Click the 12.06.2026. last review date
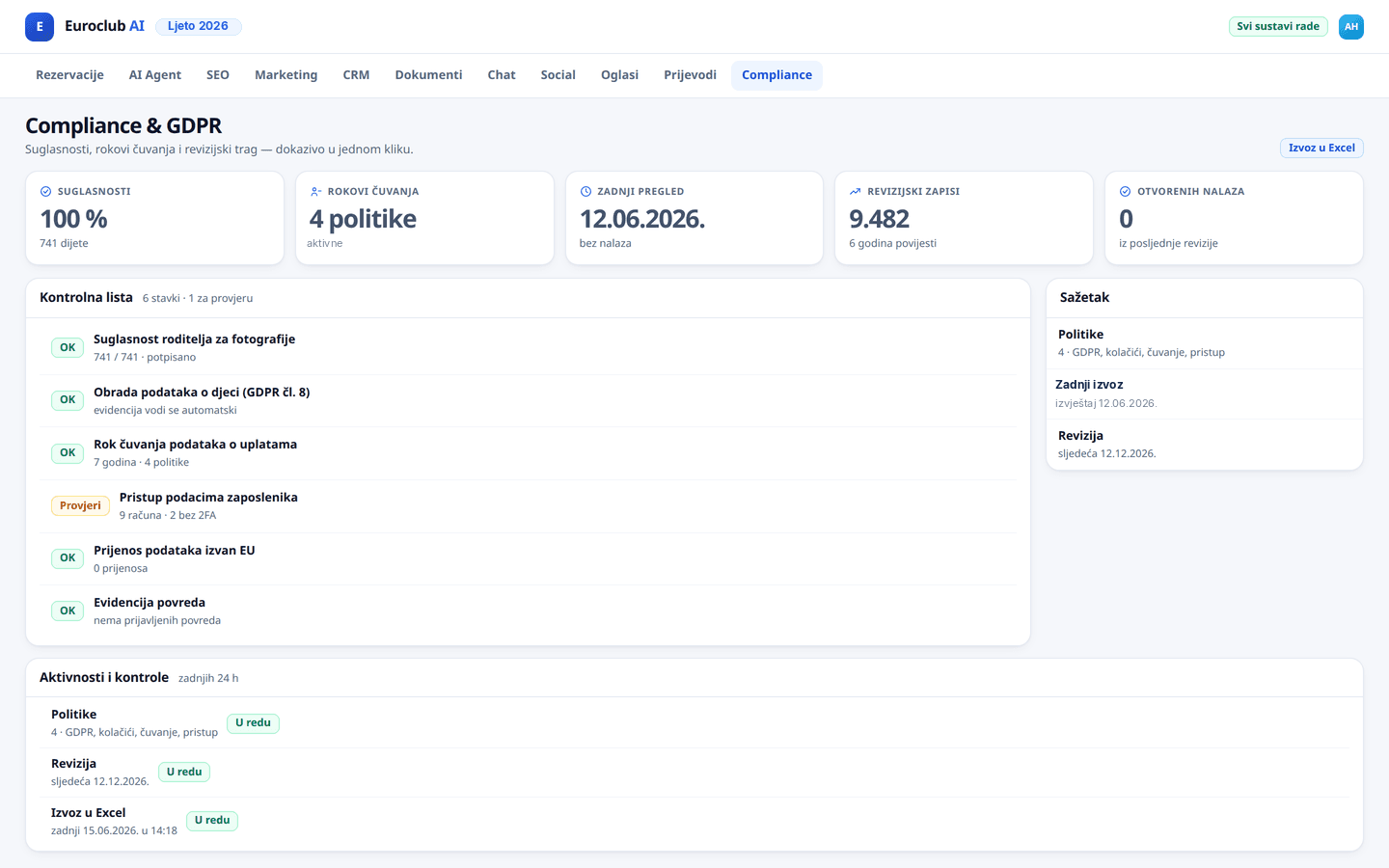Viewport: 1389px width, 868px height. pyautogui.click(x=642, y=220)
